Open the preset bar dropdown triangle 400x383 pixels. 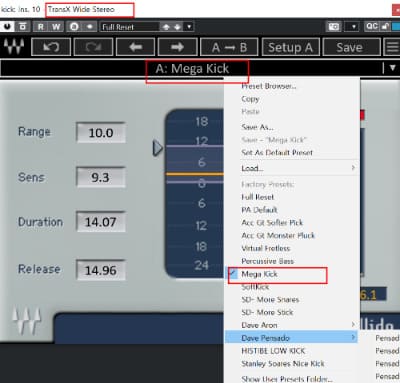tap(393, 68)
